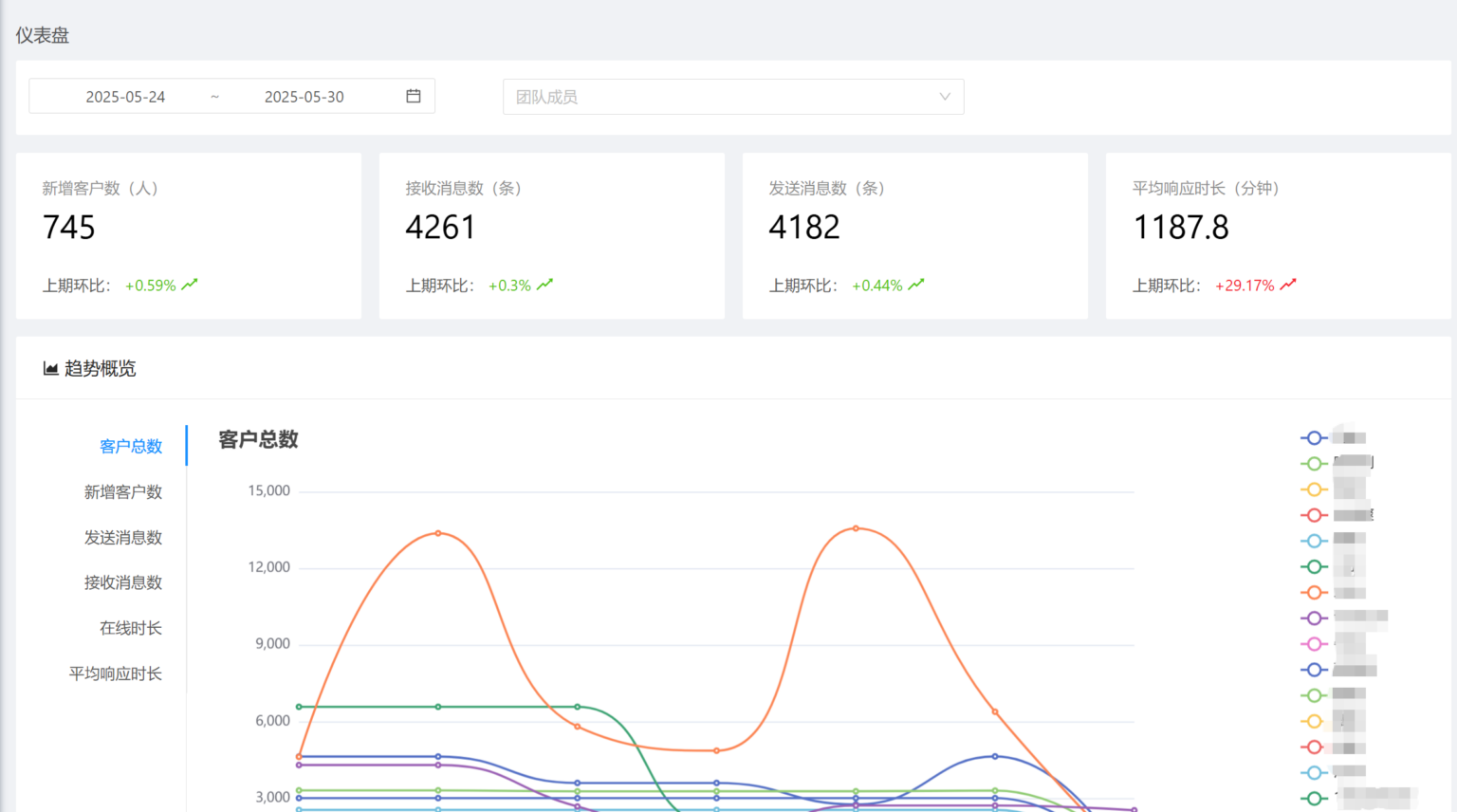
Task: Click the 仪表盘 page title
Action: [x=43, y=35]
